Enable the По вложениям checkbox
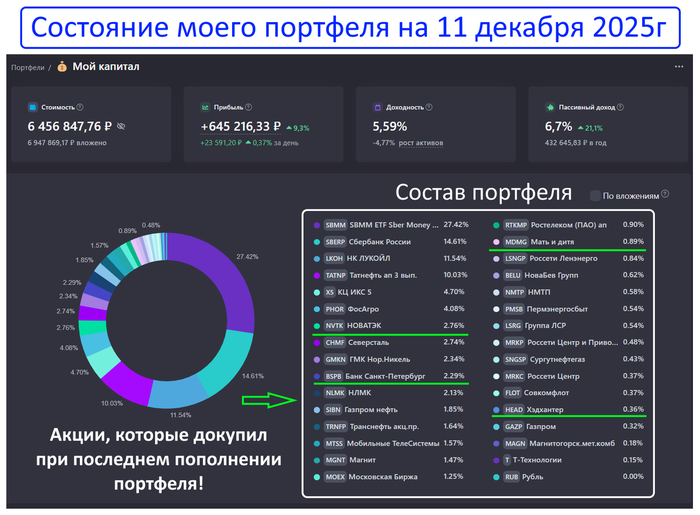 click(596, 196)
